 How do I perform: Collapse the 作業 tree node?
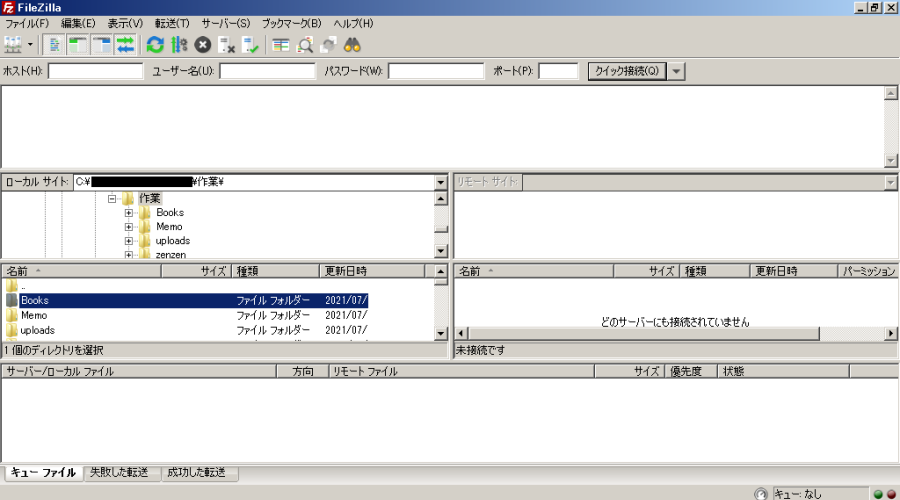coord(112,199)
